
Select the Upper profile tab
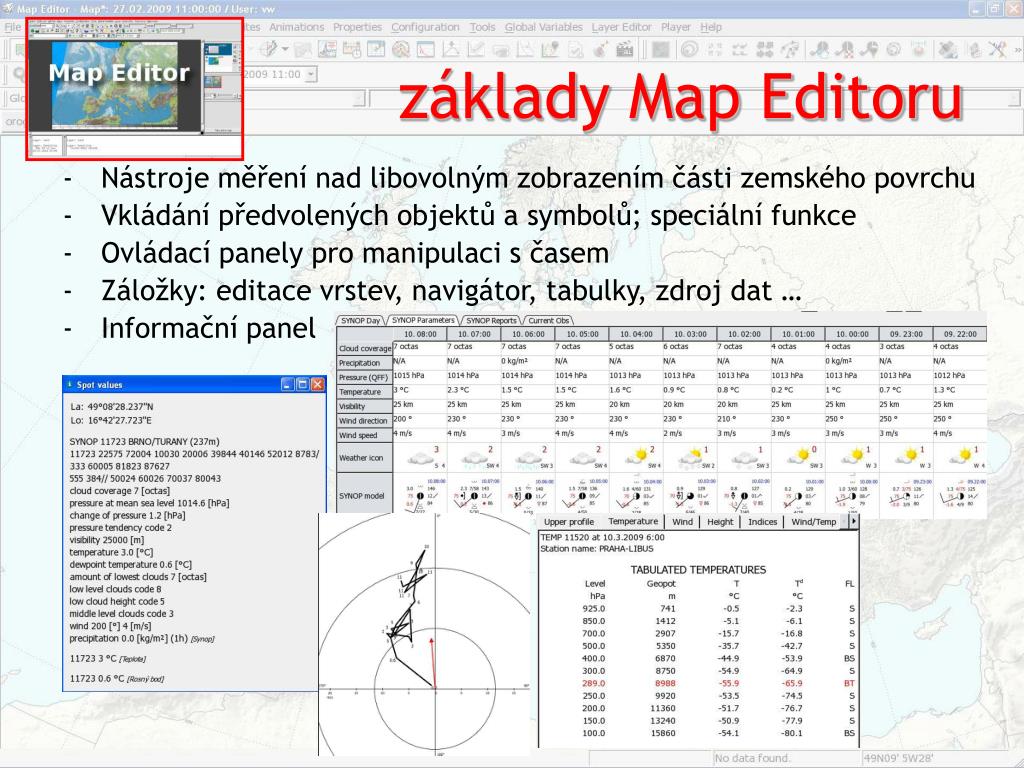569,522
